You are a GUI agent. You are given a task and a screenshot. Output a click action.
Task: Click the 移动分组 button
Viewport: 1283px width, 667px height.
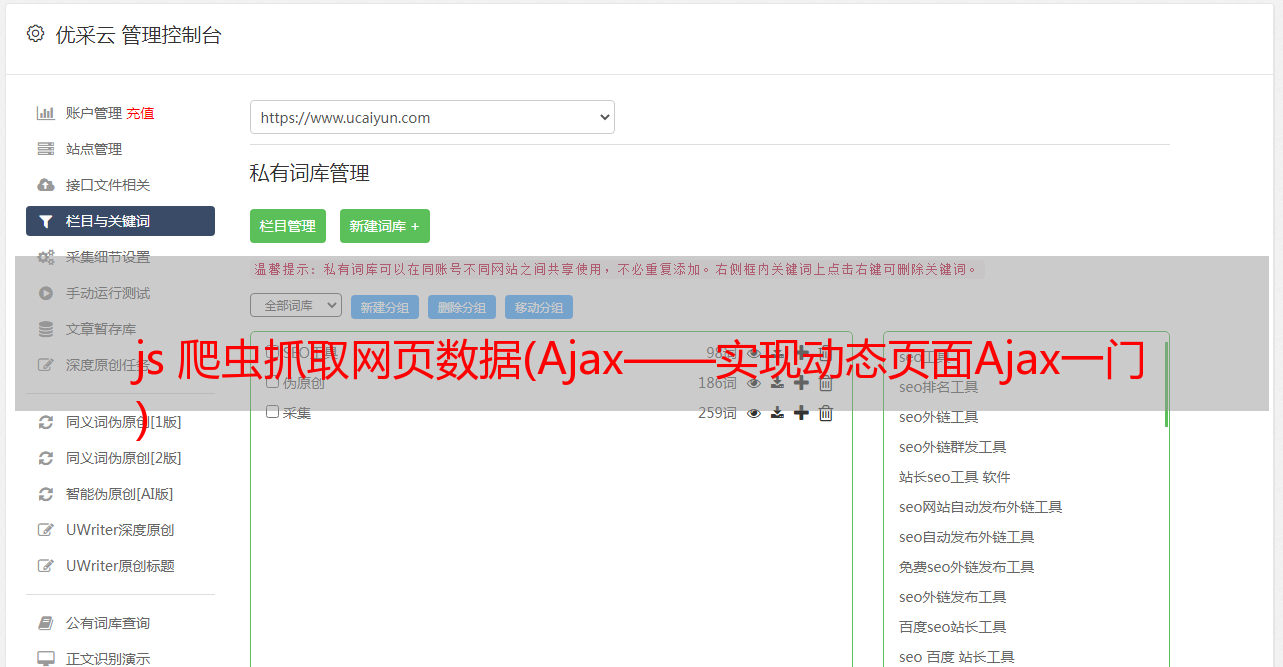(x=539, y=307)
